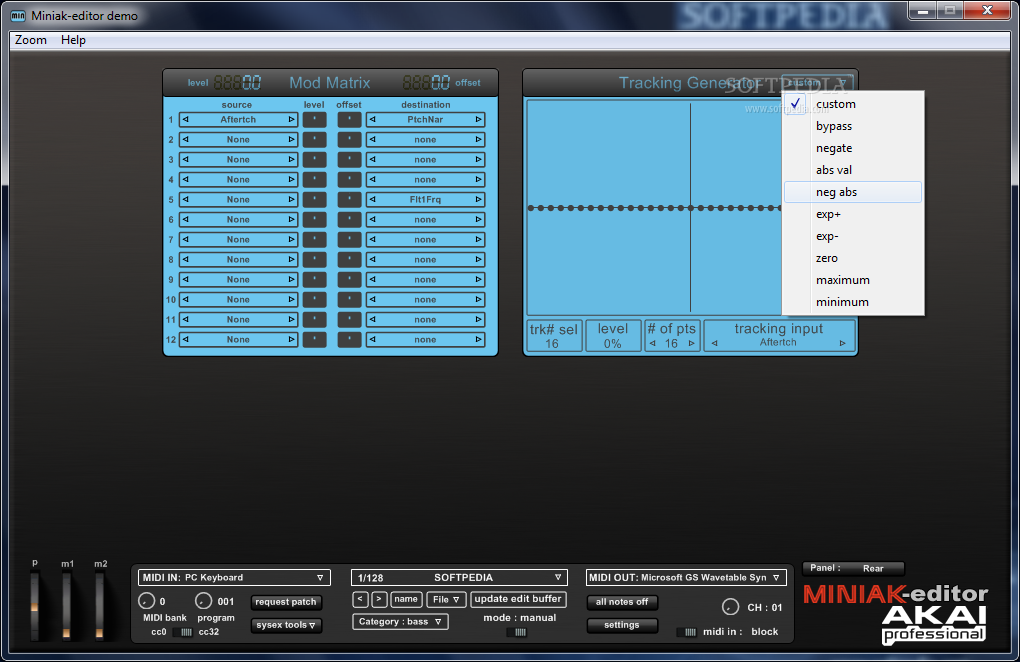
Task: Select next source for Mod Matrix row 1
Action: (291, 120)
